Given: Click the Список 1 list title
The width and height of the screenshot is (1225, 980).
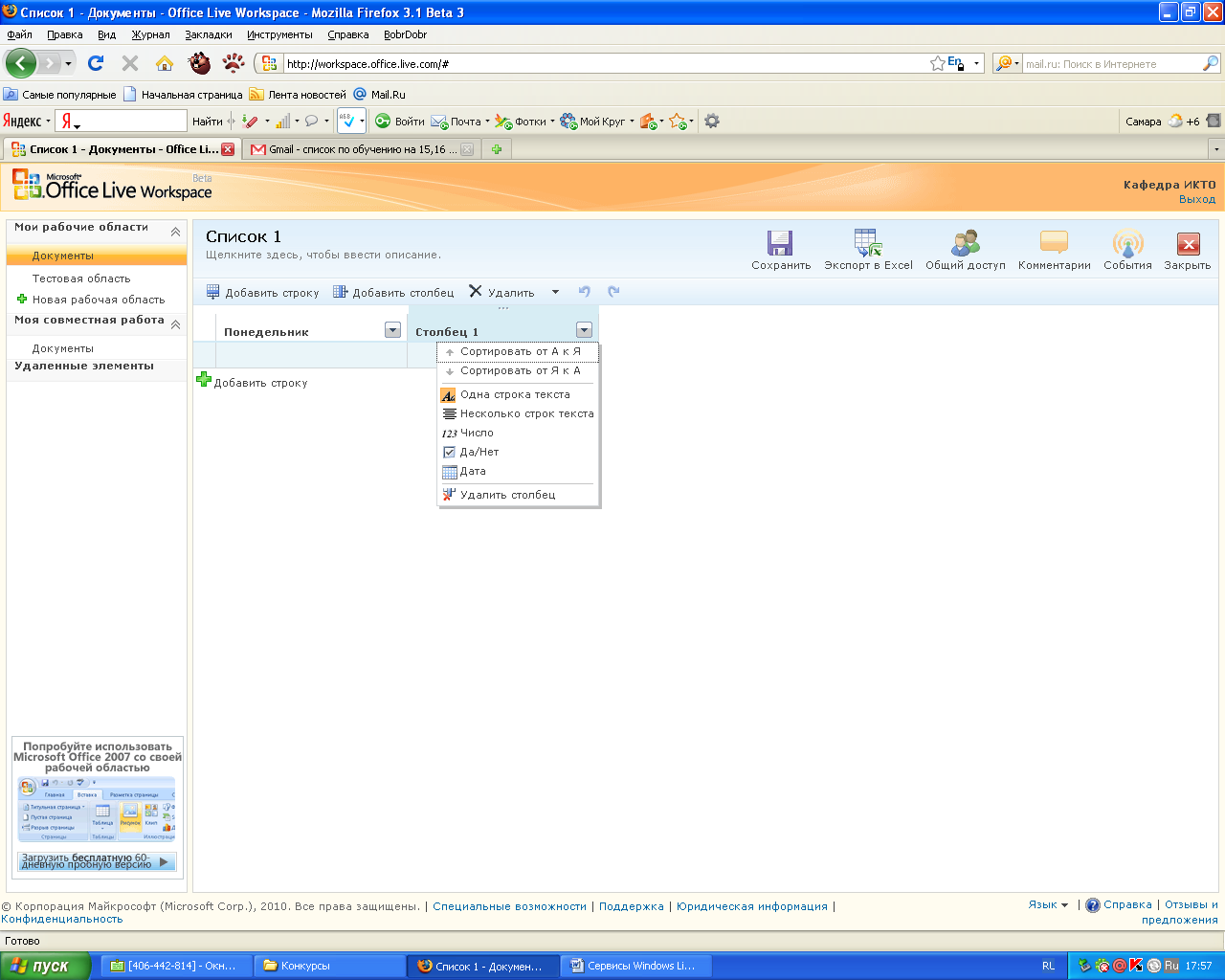Looking at the screenshot, I should click(x=244, y=236).
